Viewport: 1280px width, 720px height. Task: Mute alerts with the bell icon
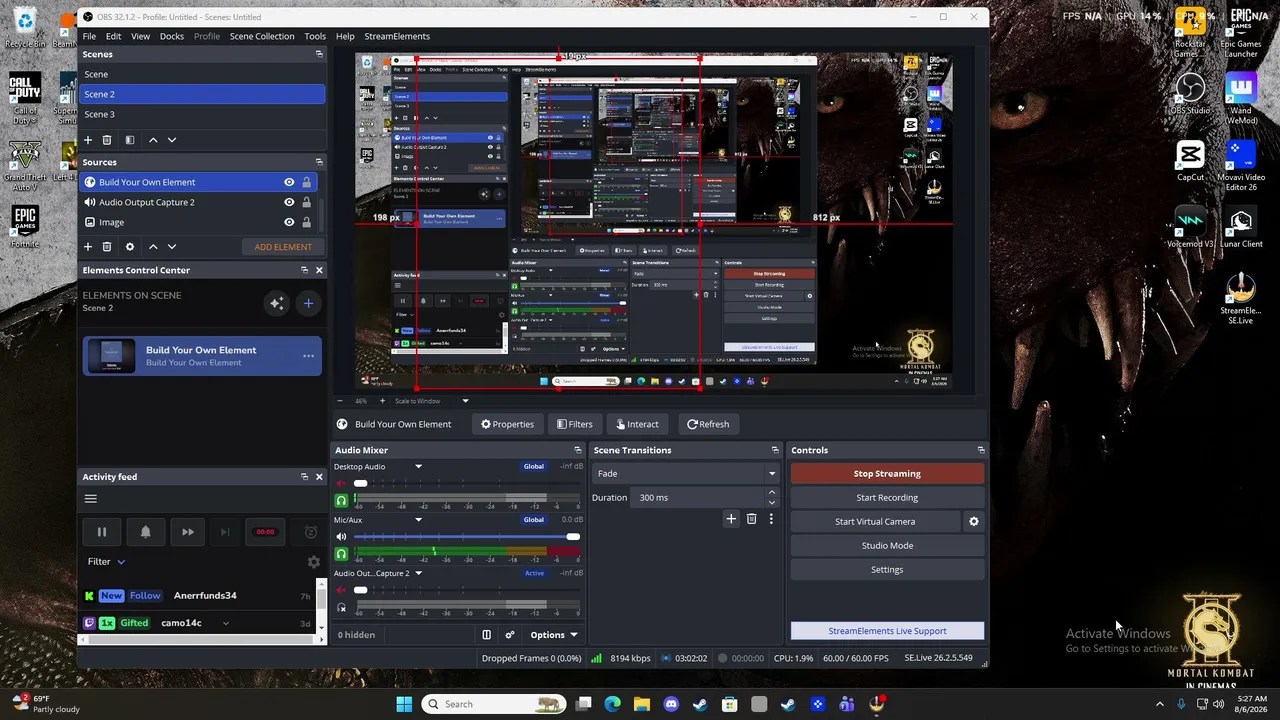[145, 532]
